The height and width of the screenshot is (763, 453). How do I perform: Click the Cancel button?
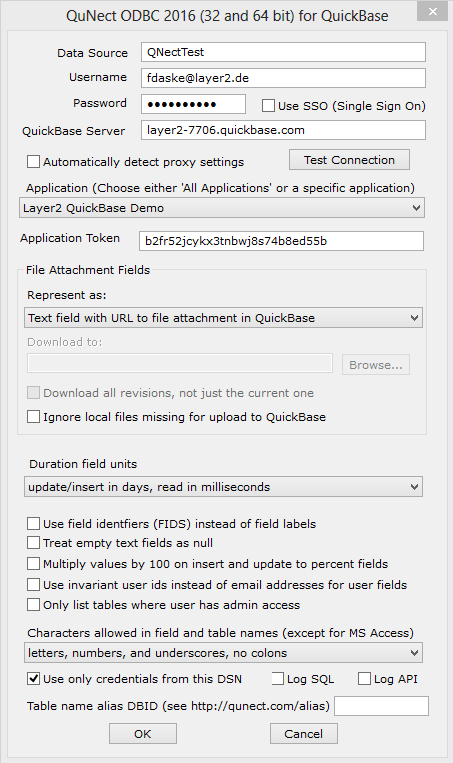click(304, 733)
